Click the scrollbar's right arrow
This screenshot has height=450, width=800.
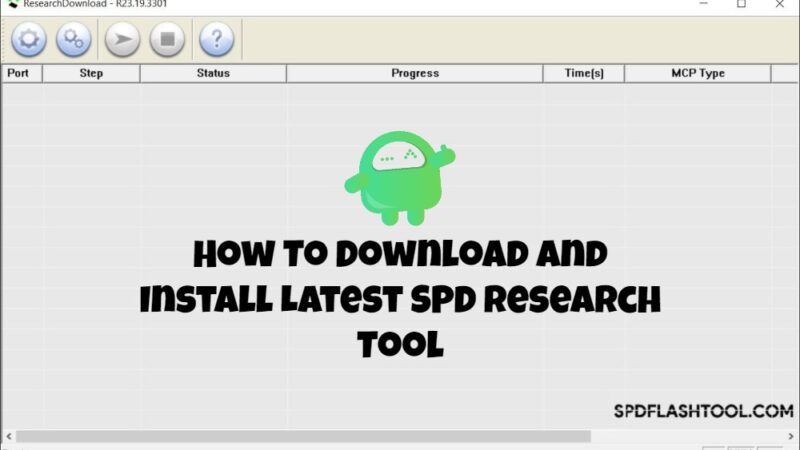[791, 436]
